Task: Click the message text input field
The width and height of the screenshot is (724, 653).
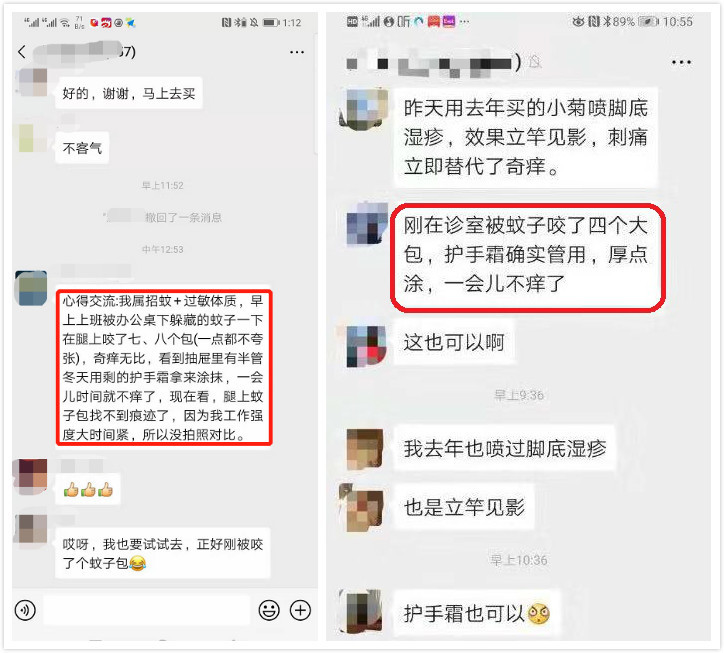Action: 147,610
